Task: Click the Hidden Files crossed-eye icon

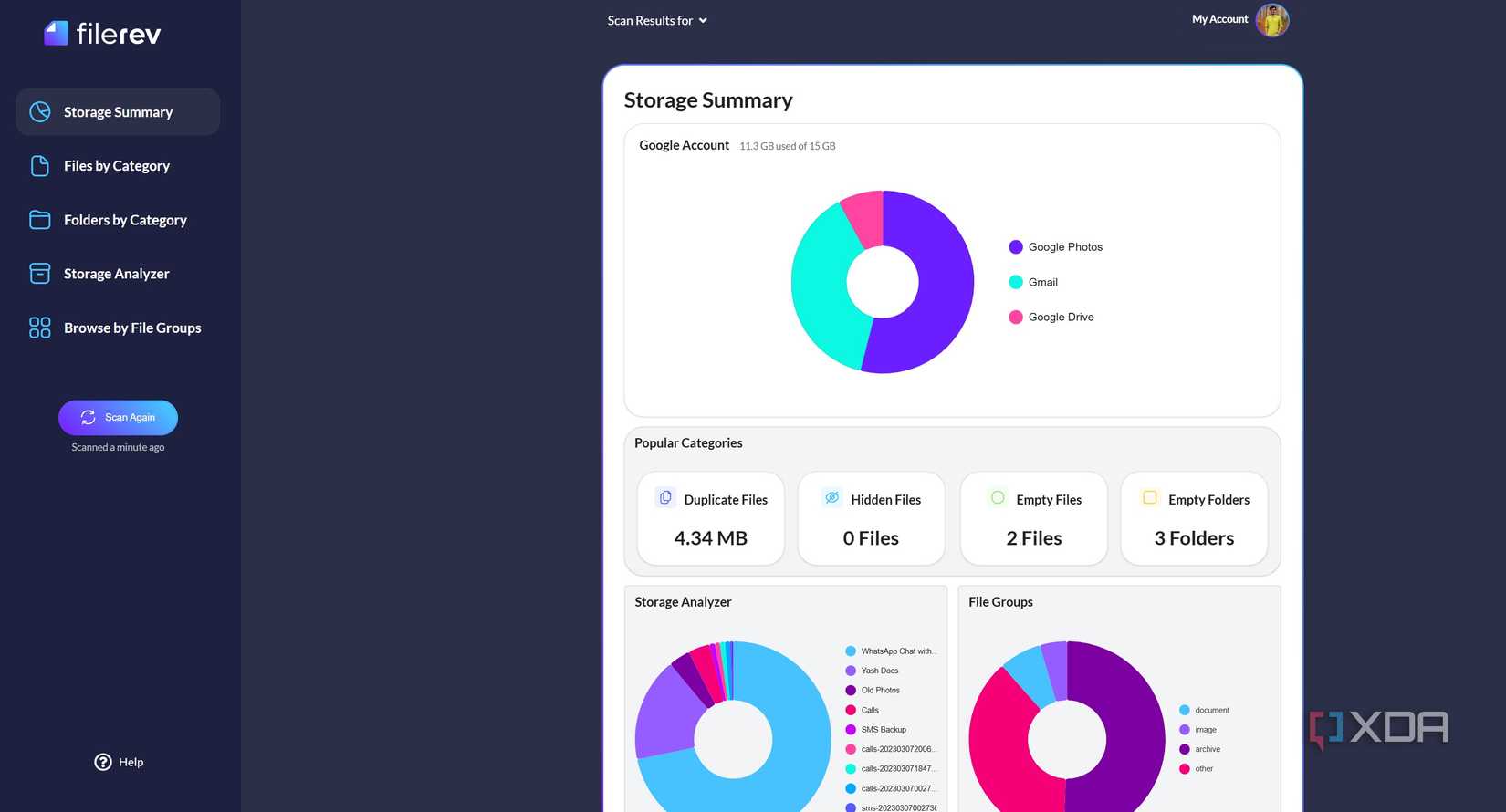Action: pyautogui.click(x=831, y=497)
